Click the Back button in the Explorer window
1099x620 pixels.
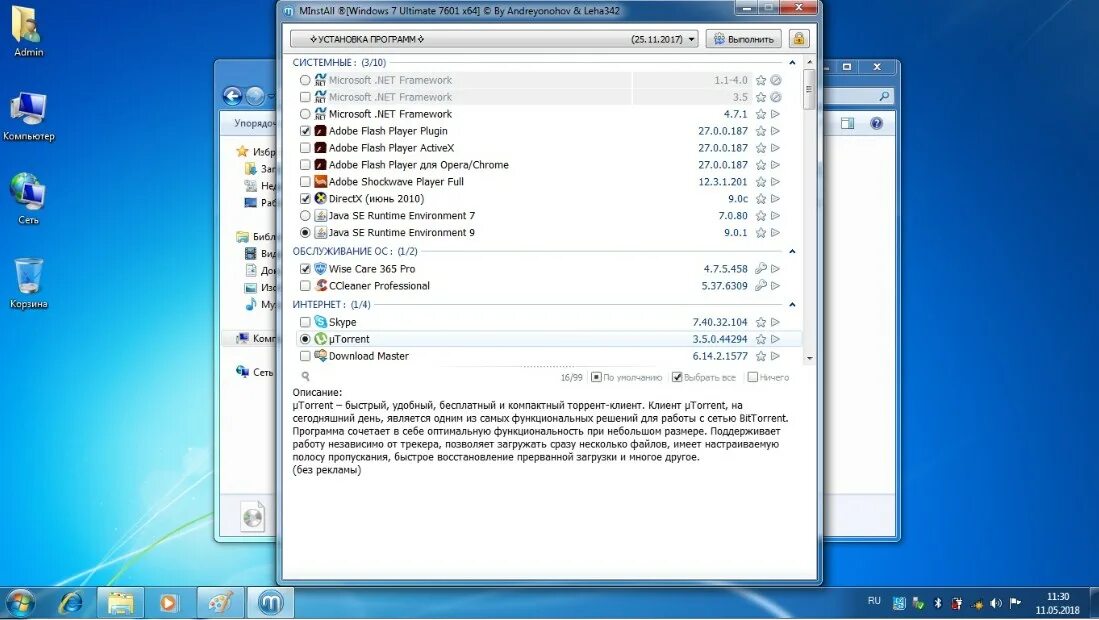tap(233, 96)
